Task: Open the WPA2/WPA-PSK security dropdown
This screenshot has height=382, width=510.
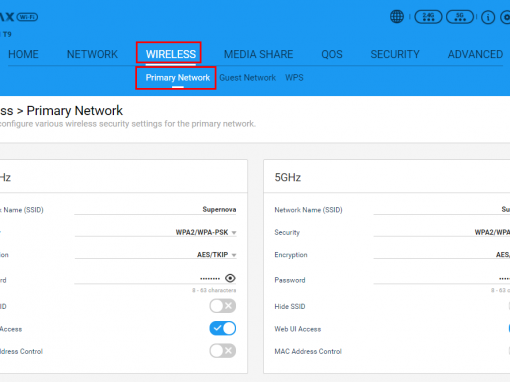Action: [x=156, y=232]
